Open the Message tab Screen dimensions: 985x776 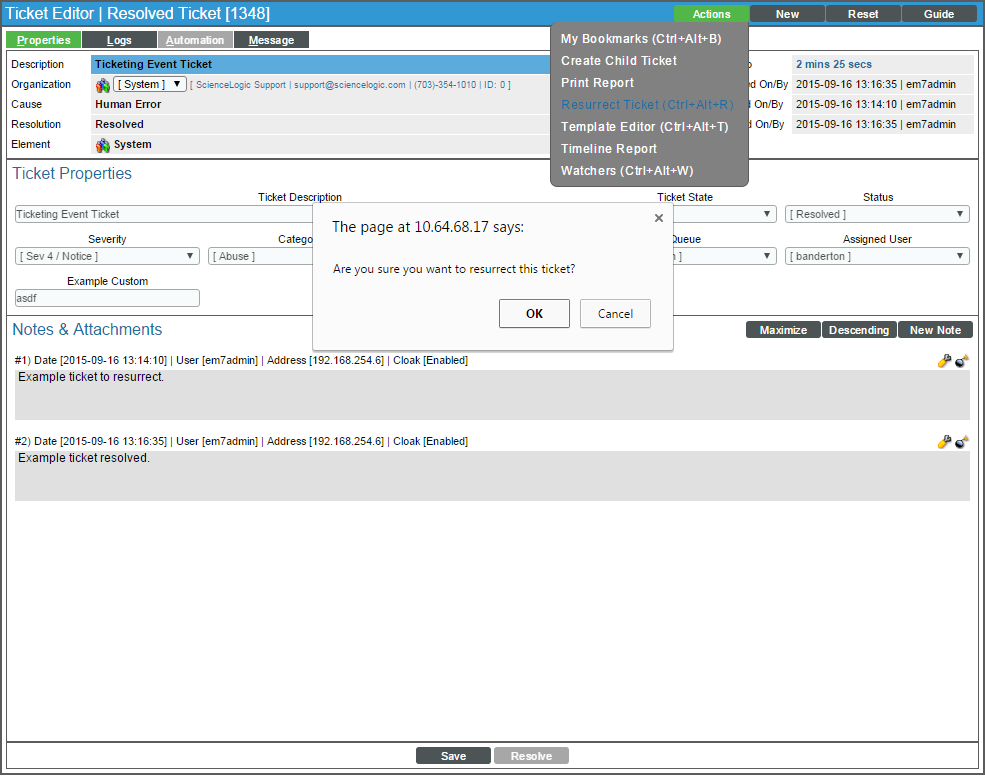click(x=271, y=40)
